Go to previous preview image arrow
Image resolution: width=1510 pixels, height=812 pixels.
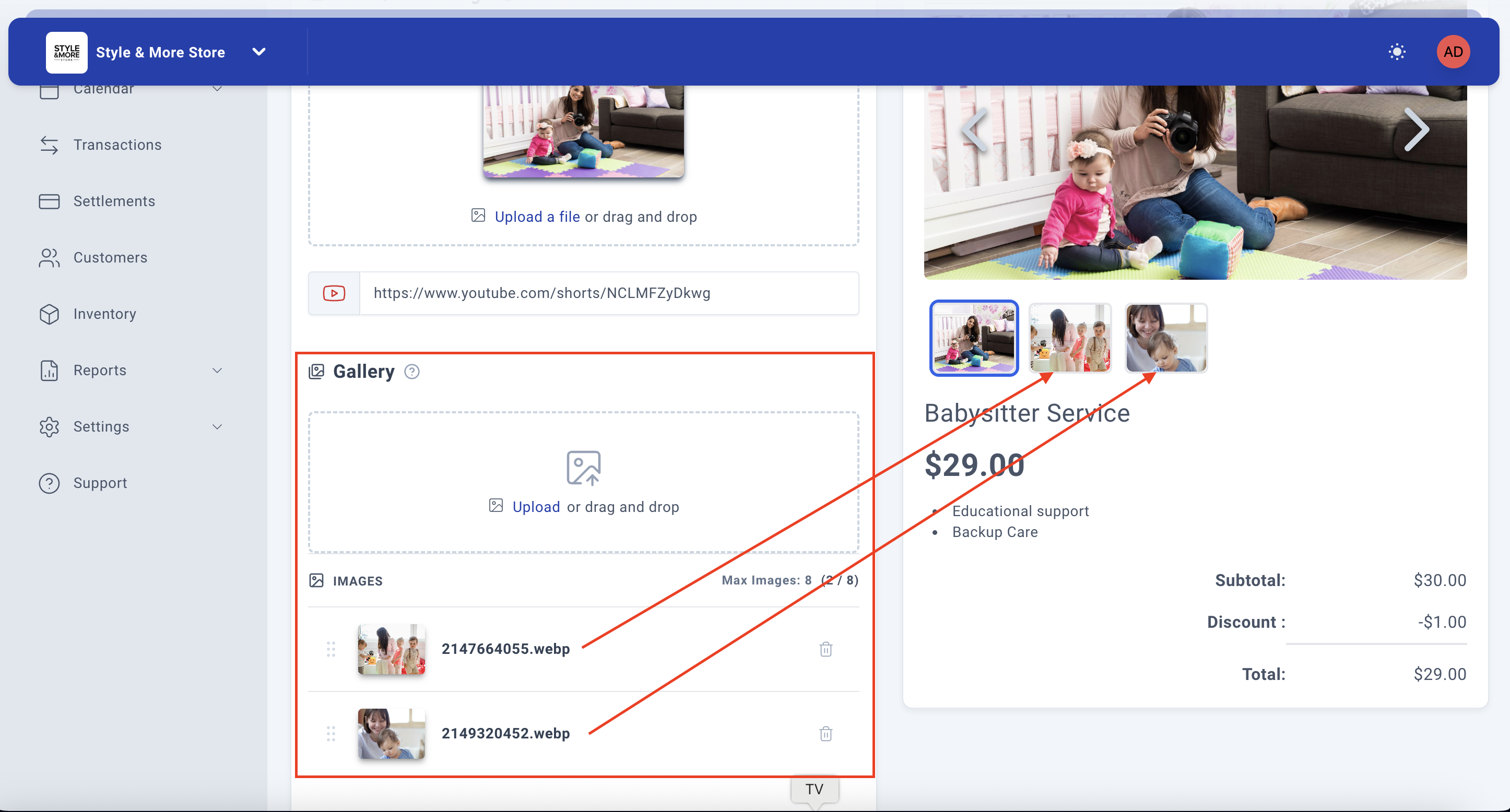point(975,130)
